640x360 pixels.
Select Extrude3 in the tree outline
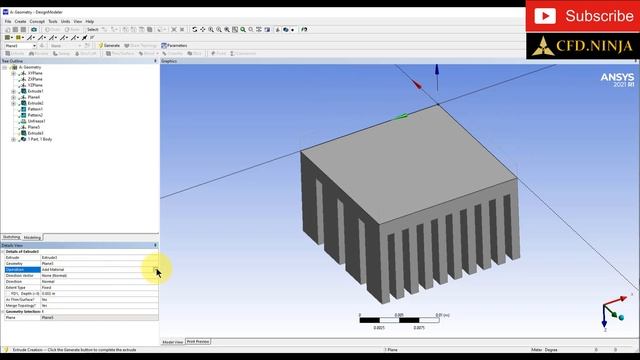coord(35,133)
